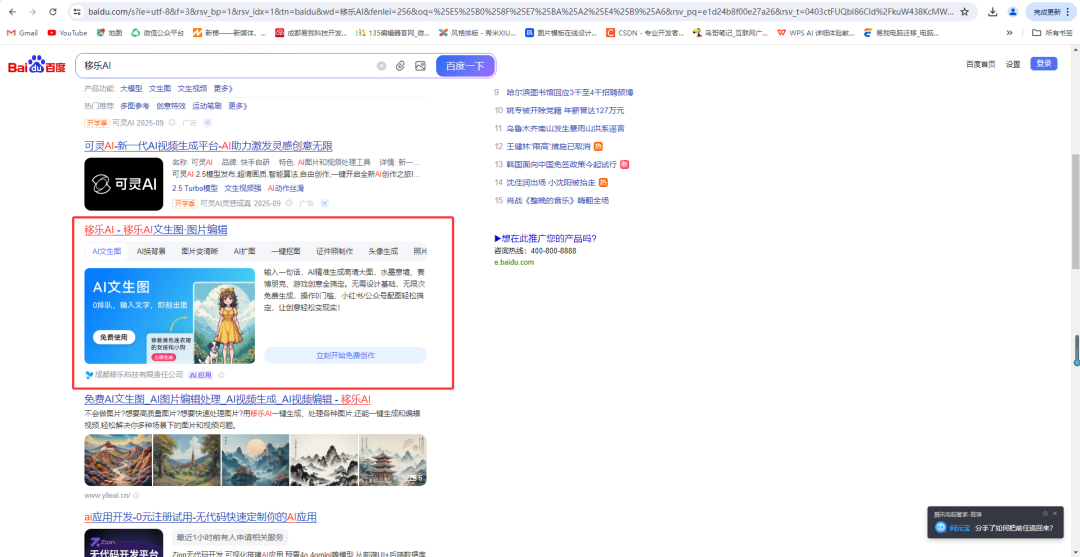Open the 可灵AI-新一代AI视频生成平台 result title
The width and height of the screenshot is (1080, 557).
pos(208,146)
